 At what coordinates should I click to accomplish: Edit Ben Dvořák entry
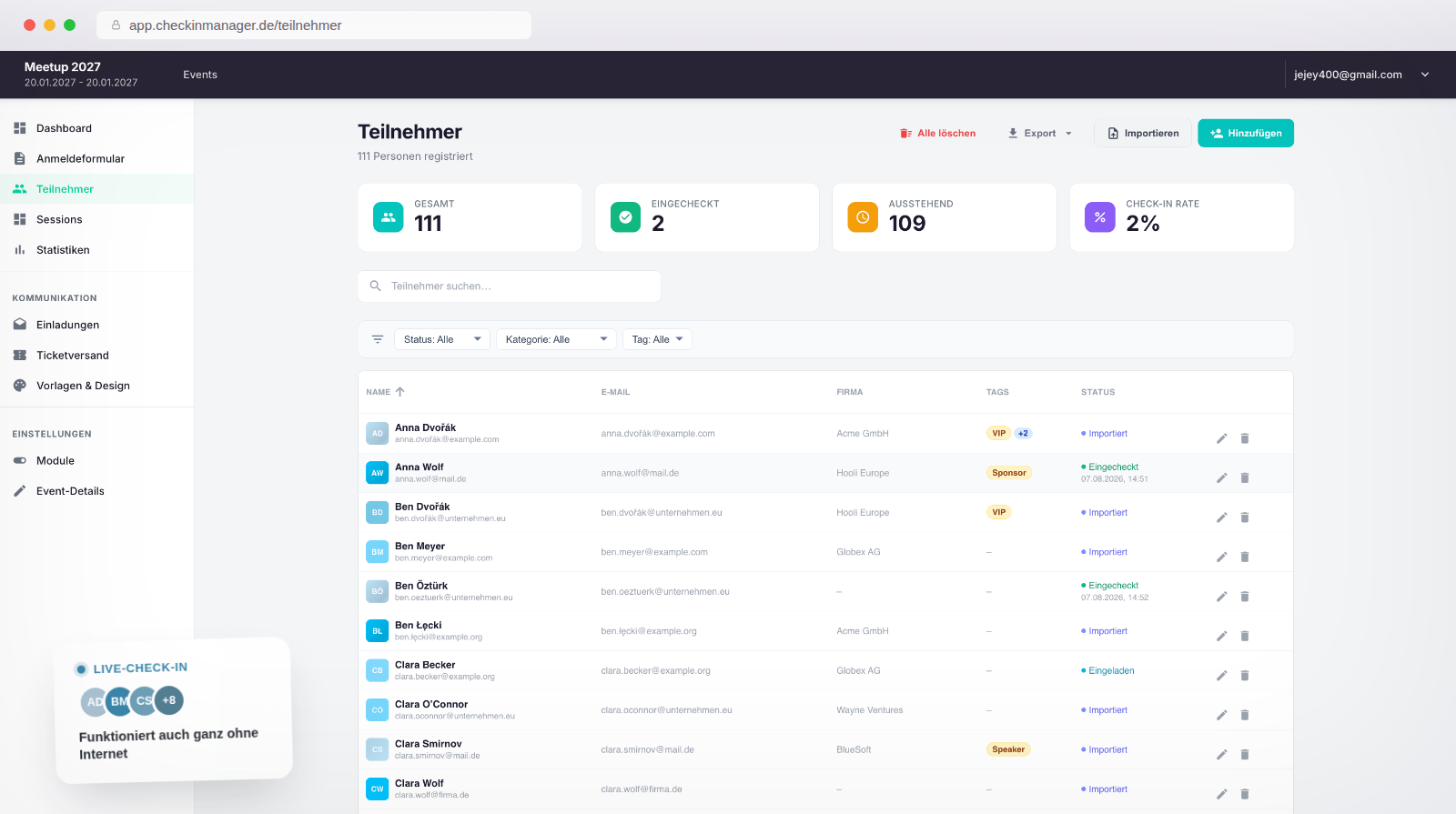pyautogui.click(x=1222, y=518)
